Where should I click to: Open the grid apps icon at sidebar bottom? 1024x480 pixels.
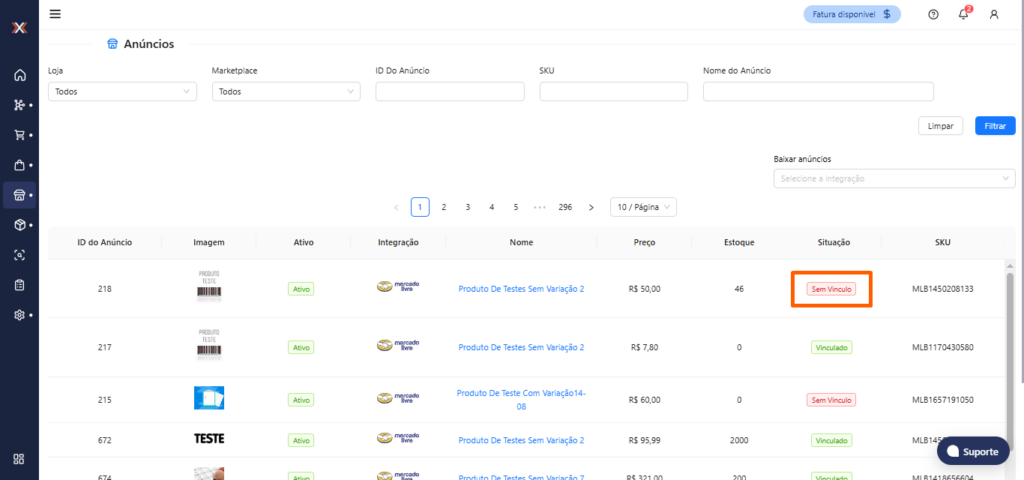[x=19, y=459]
